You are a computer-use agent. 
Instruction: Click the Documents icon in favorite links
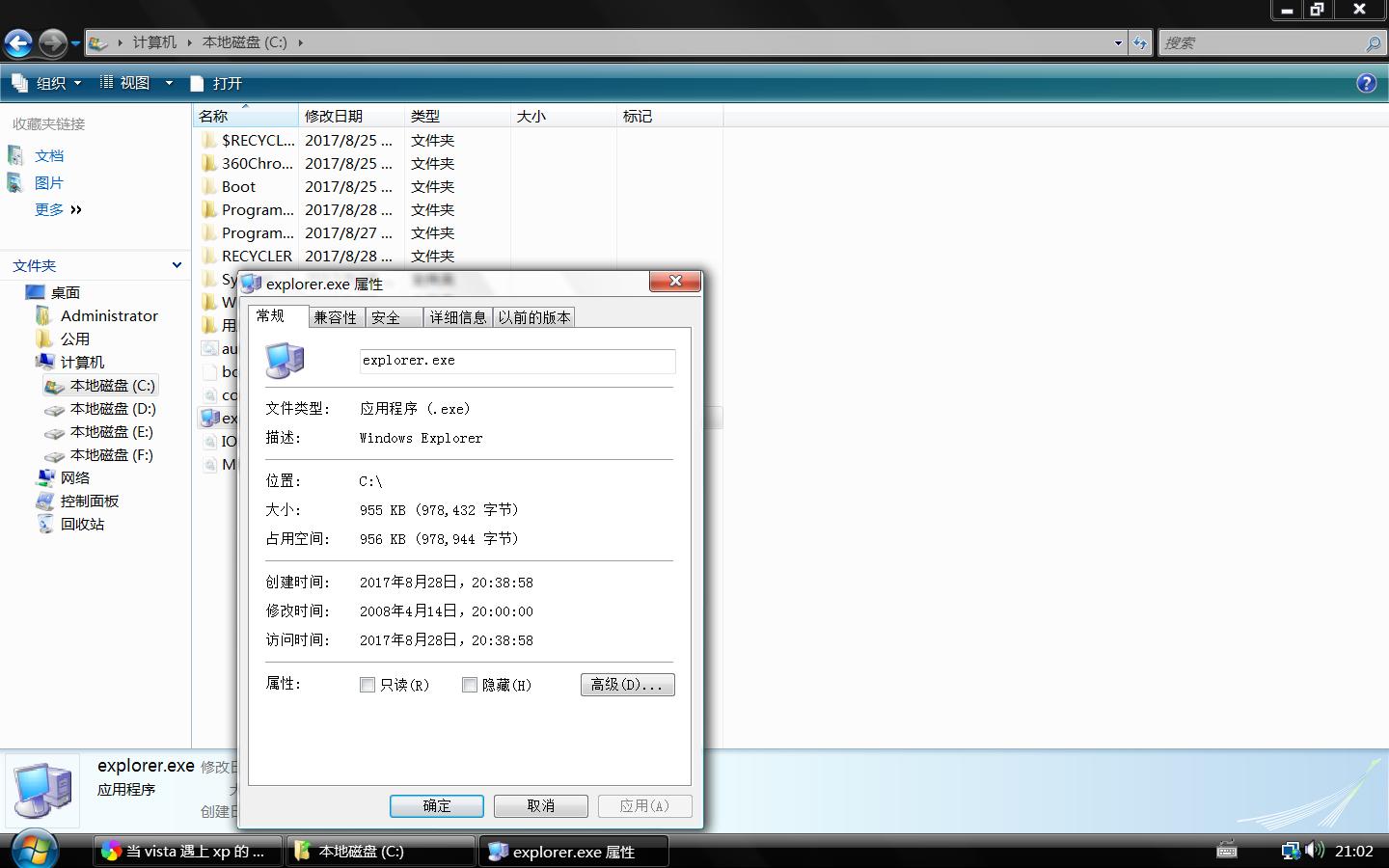pos(15,155)
